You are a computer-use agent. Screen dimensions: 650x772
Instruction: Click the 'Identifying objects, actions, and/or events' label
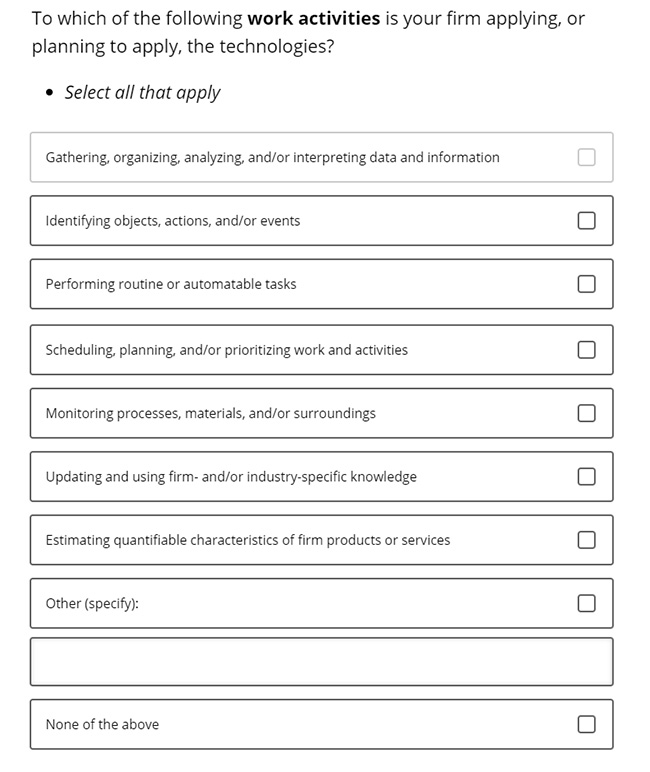172,221
